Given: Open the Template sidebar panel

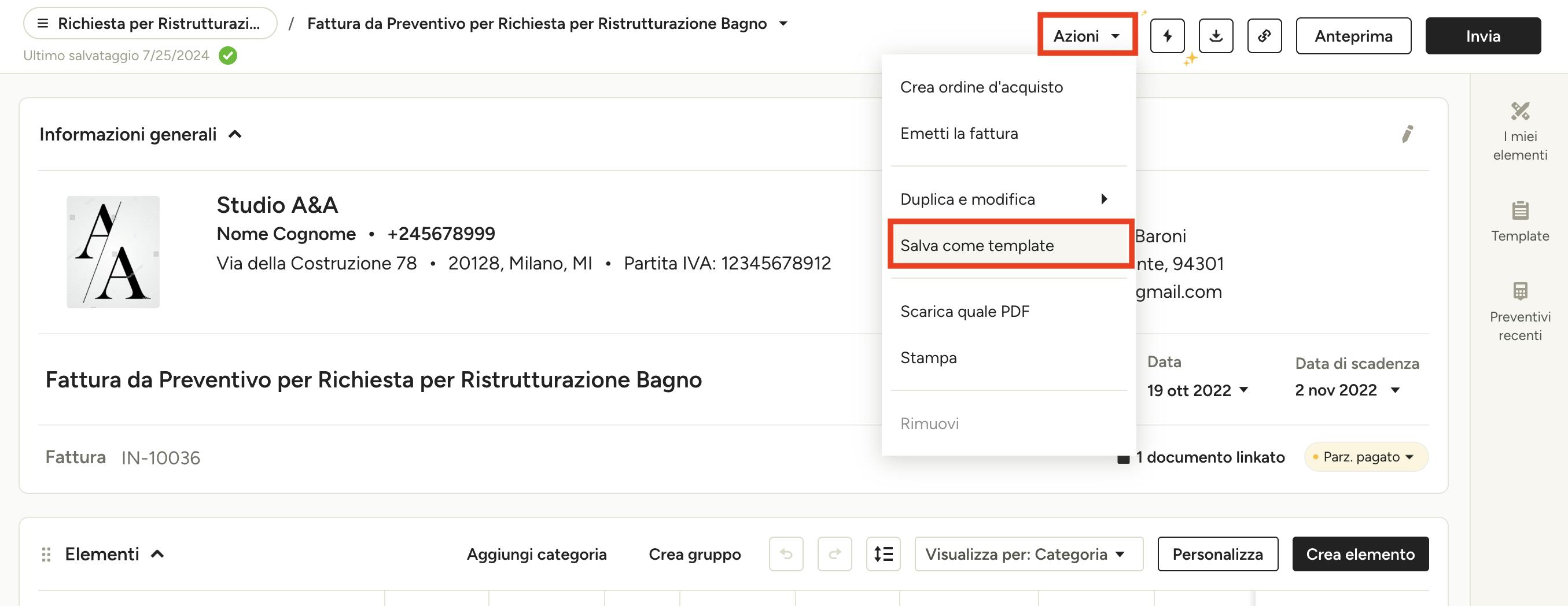Looking at the screenshot, I should (x=1519, y=222).
